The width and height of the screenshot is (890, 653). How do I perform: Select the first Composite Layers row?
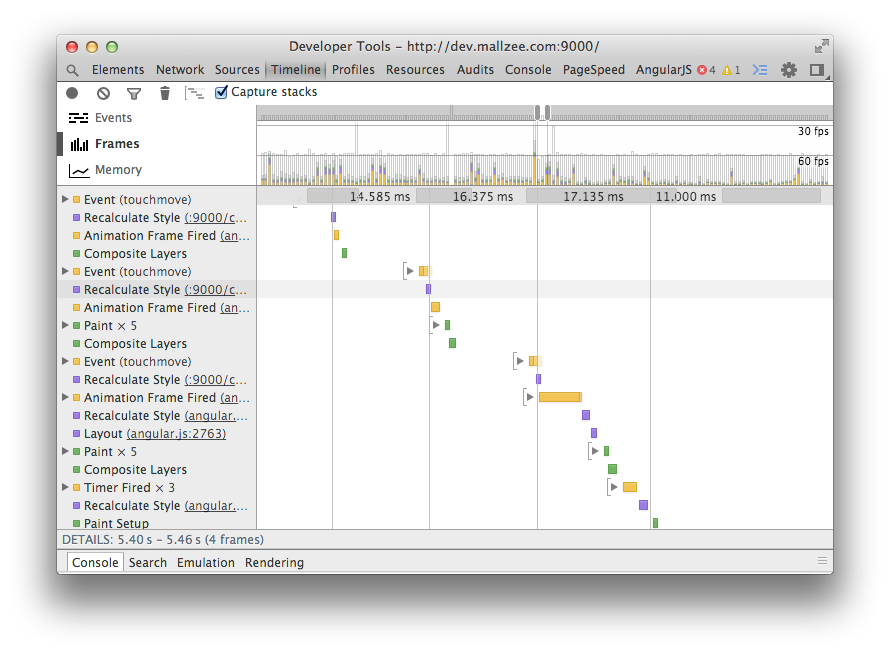157,253
